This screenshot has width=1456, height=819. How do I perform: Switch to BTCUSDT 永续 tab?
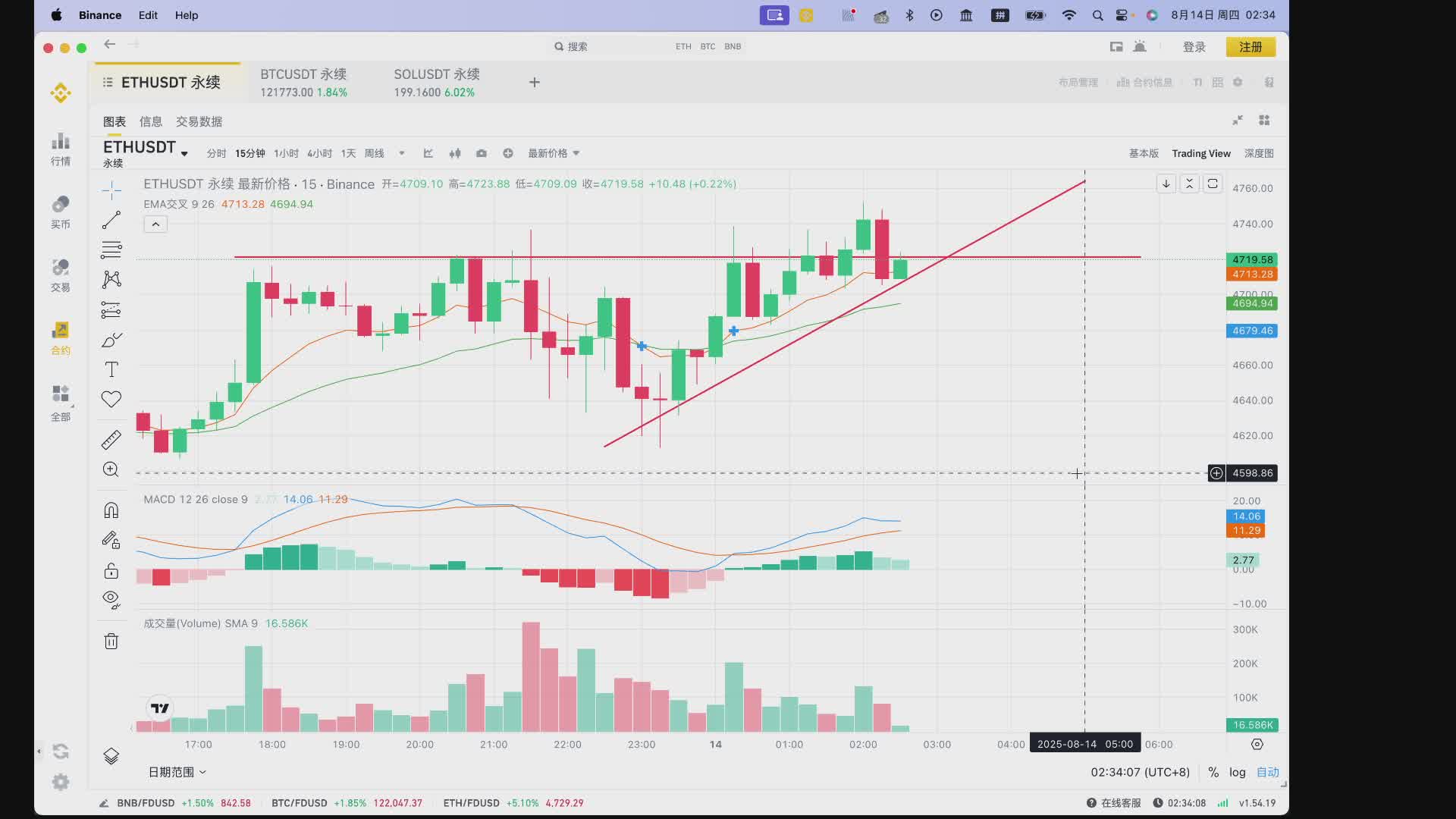click(x=304, y=83)
